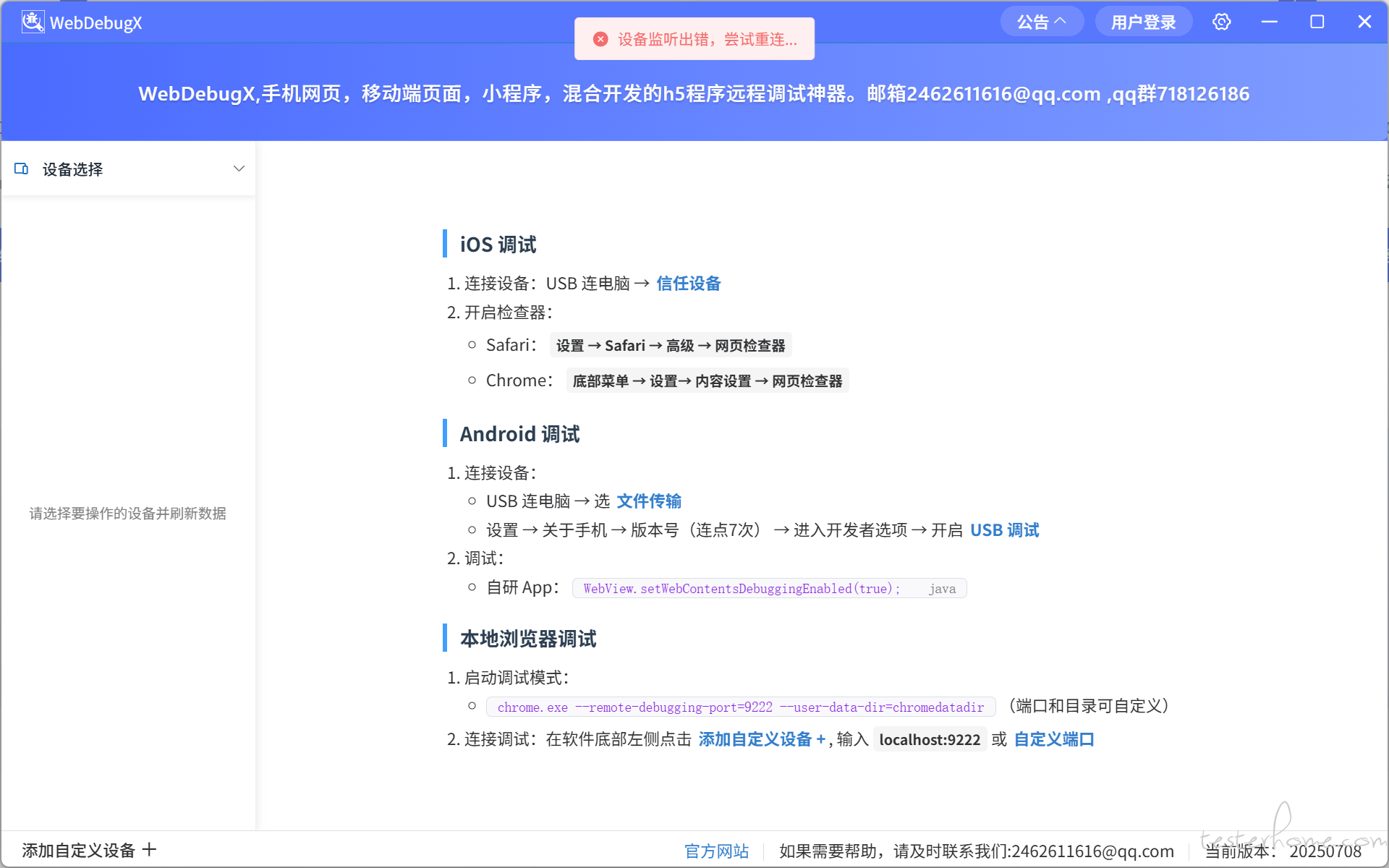Click the 用户登录 button
1389x868 pixels.
tap(1143, 22)
